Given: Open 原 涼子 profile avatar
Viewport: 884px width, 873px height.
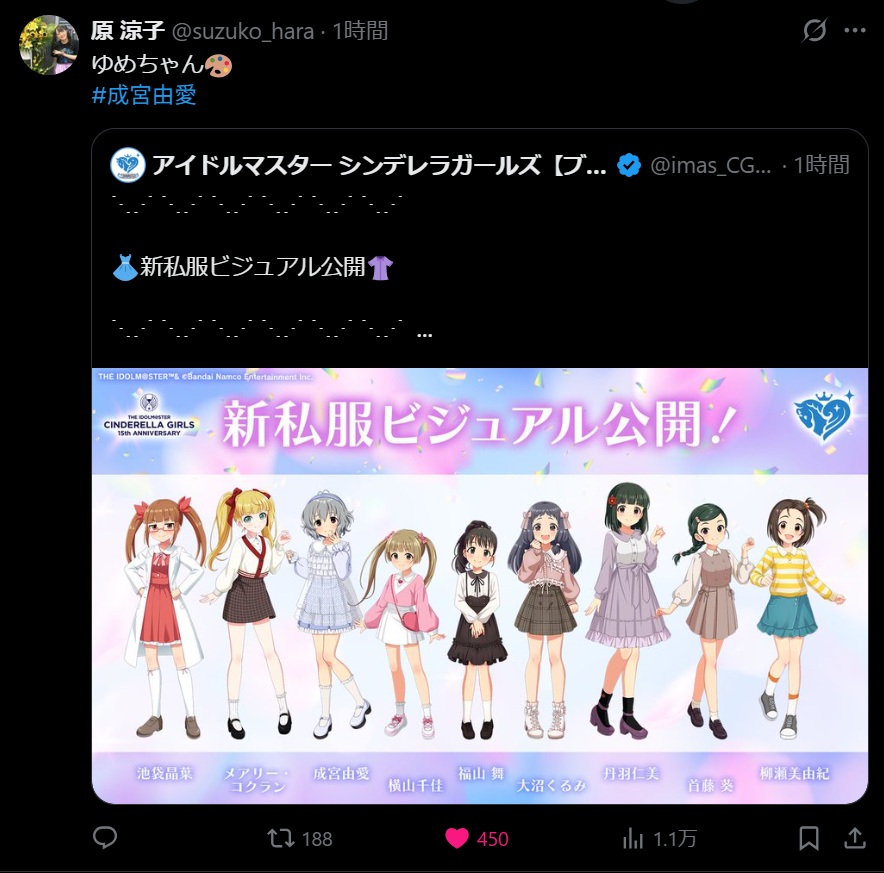Looking at the screenshot, I should click(x=48, y=45).
